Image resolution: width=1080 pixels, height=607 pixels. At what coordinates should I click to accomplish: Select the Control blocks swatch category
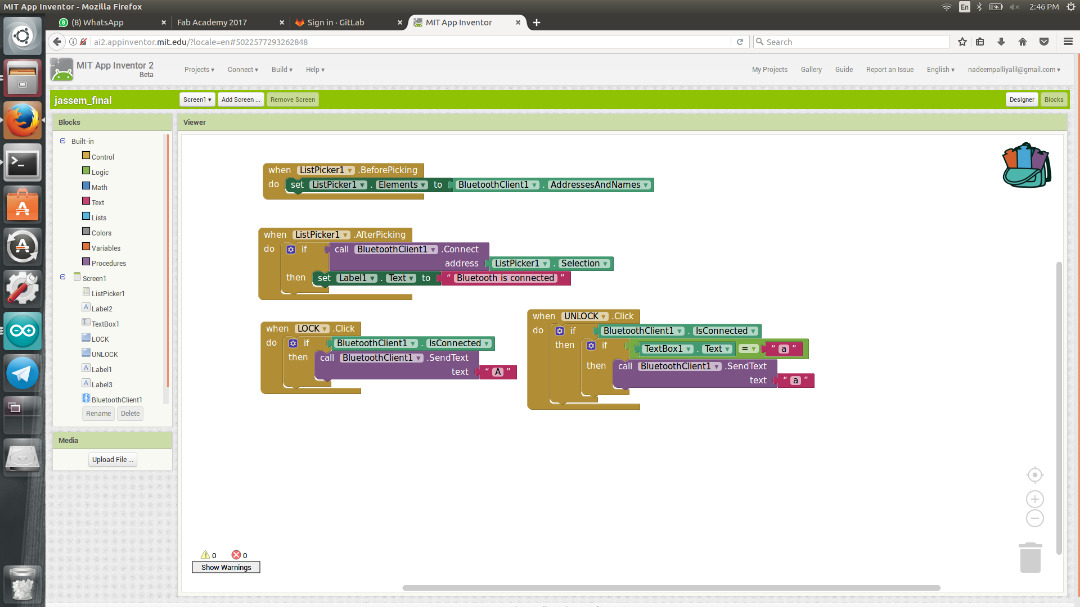86,156
